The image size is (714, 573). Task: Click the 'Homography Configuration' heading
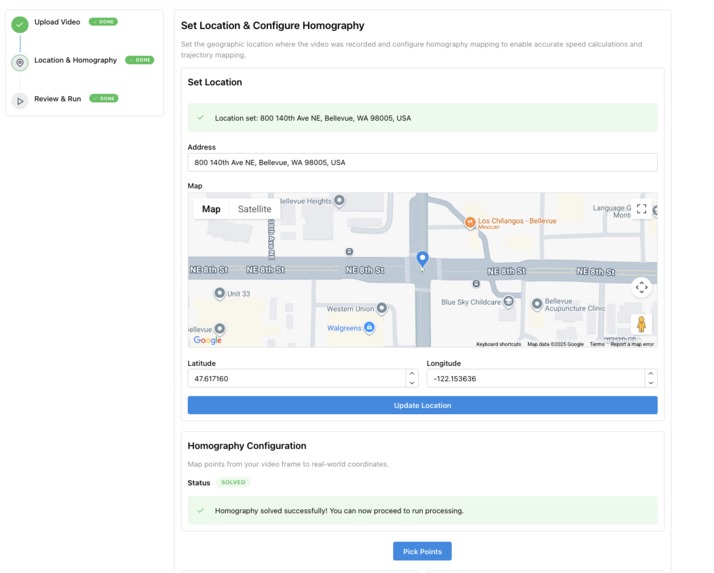[x=247, y=446]
